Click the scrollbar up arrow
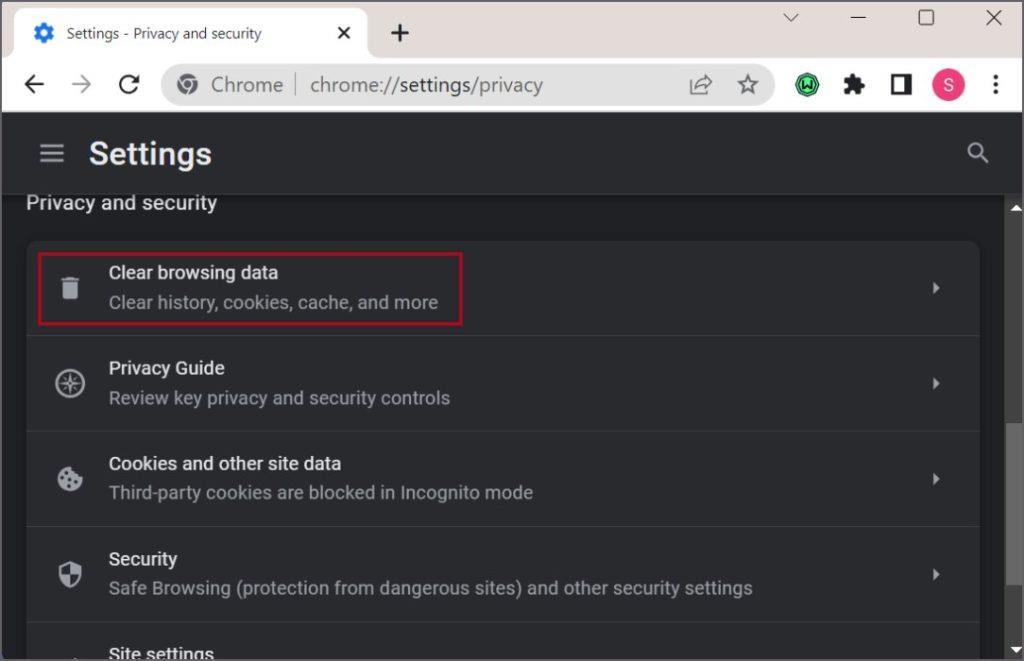The image size is (1024, 661). tap(1015, 208)
